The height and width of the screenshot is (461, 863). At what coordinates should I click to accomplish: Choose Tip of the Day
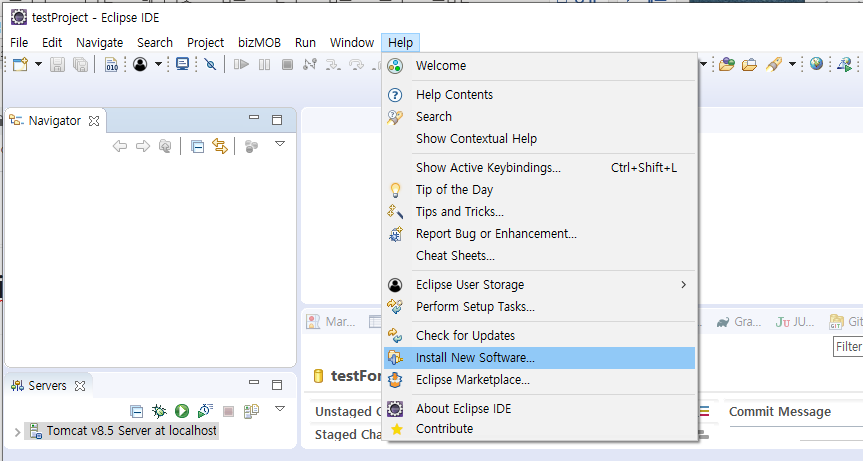[x=539, y=189]
